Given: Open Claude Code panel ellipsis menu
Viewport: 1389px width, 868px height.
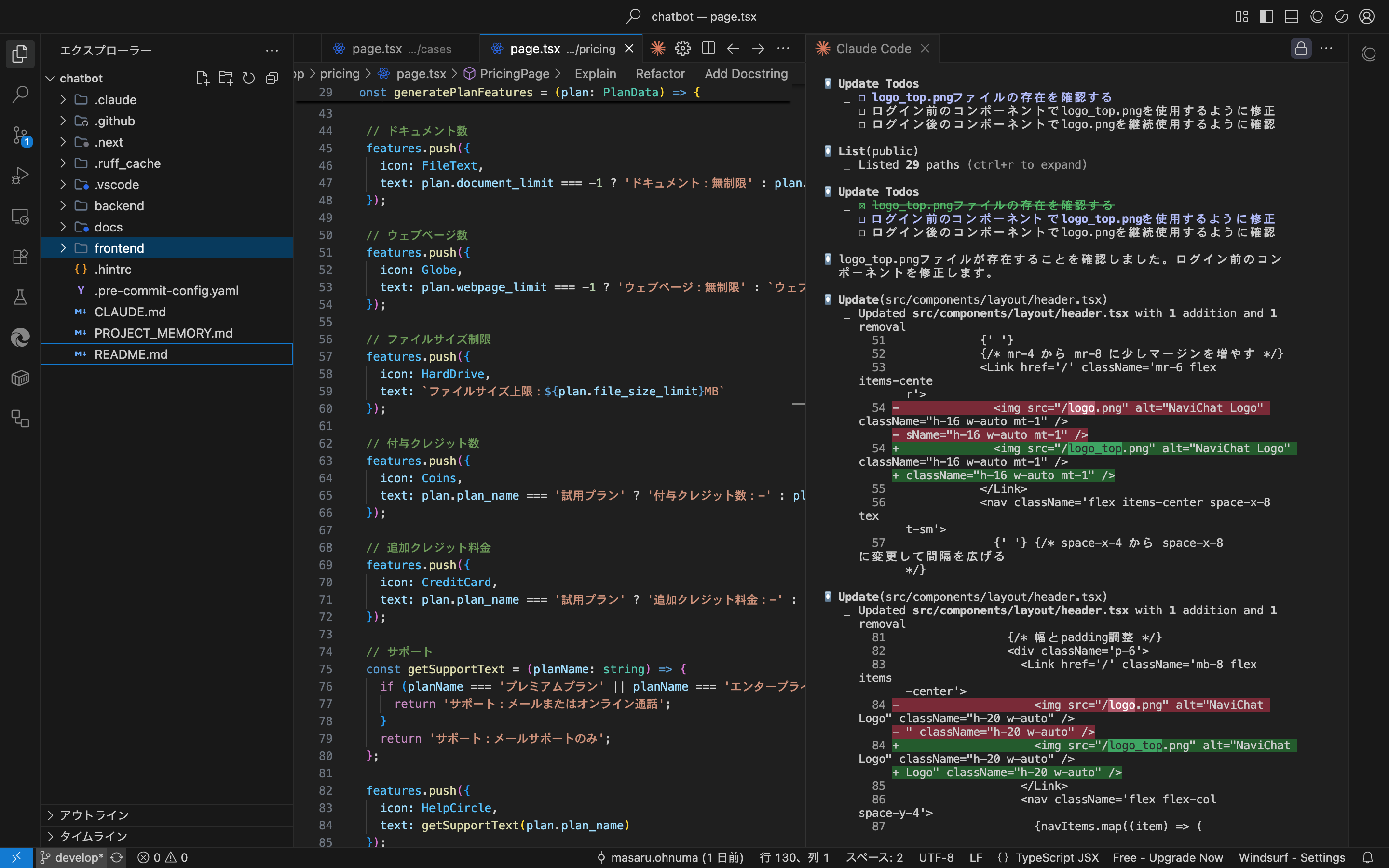Looking at the screenshot, I should (x=1326, y=49).
